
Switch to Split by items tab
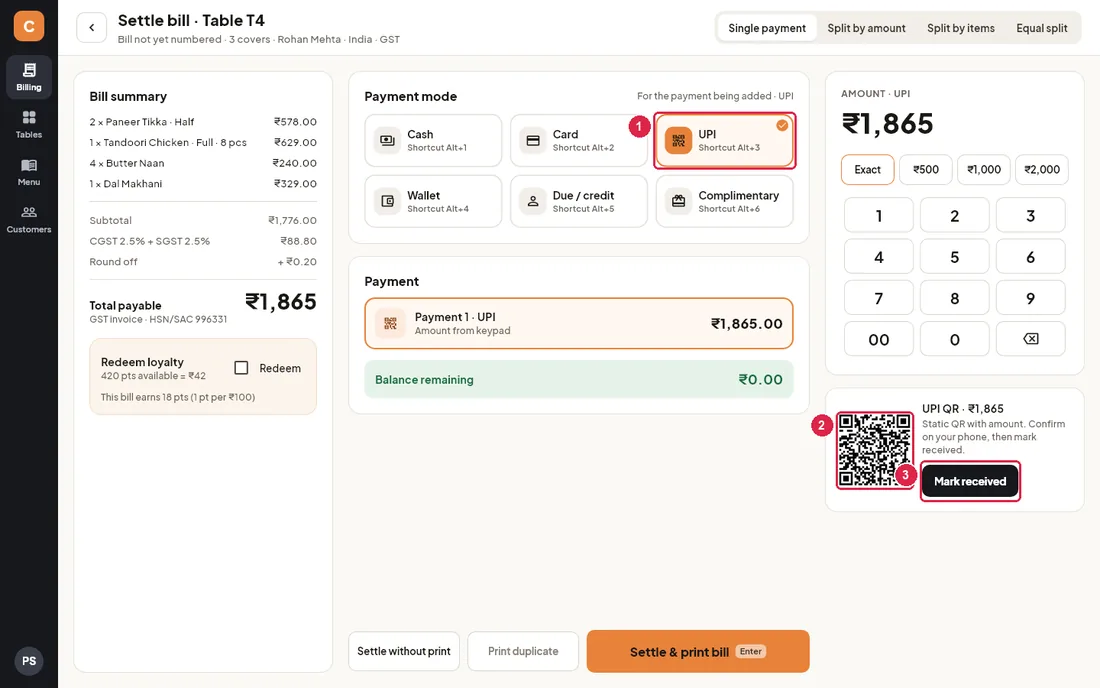960,28
